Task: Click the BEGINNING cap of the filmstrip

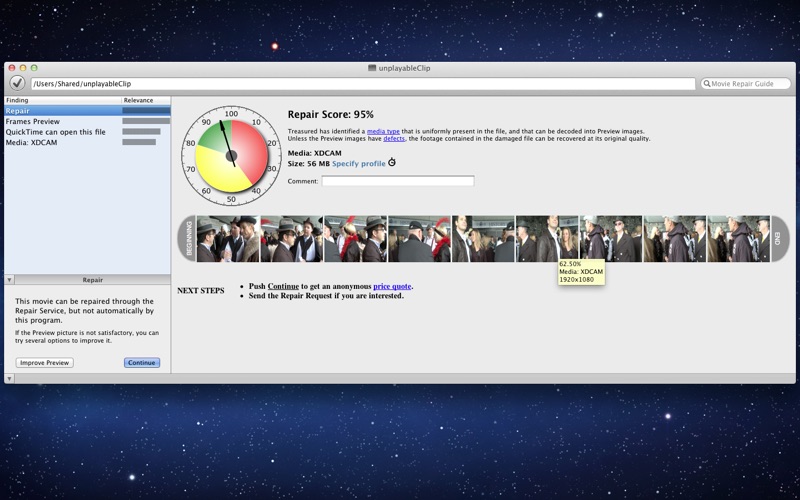Action: (x=187, y=239)
